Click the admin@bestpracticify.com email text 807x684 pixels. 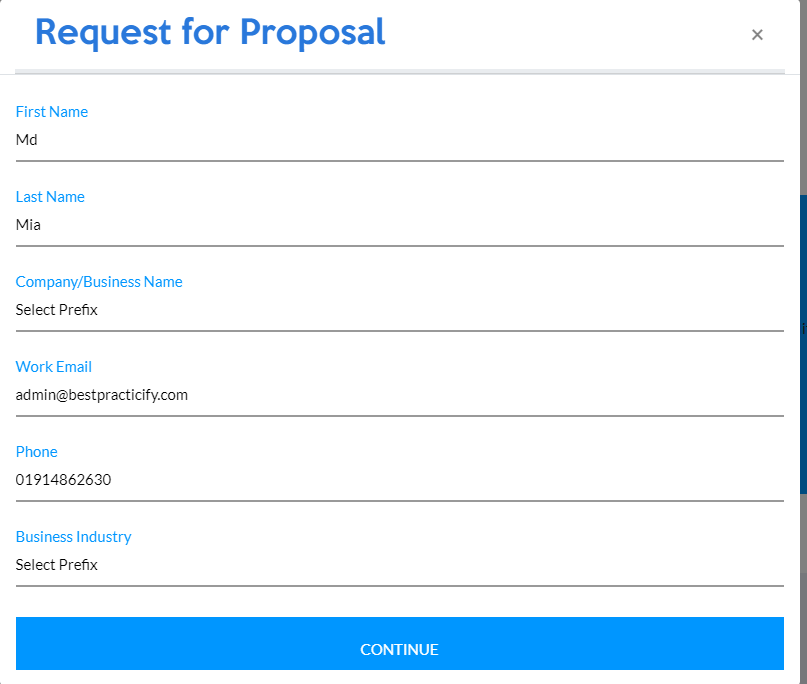click(102, 395)
